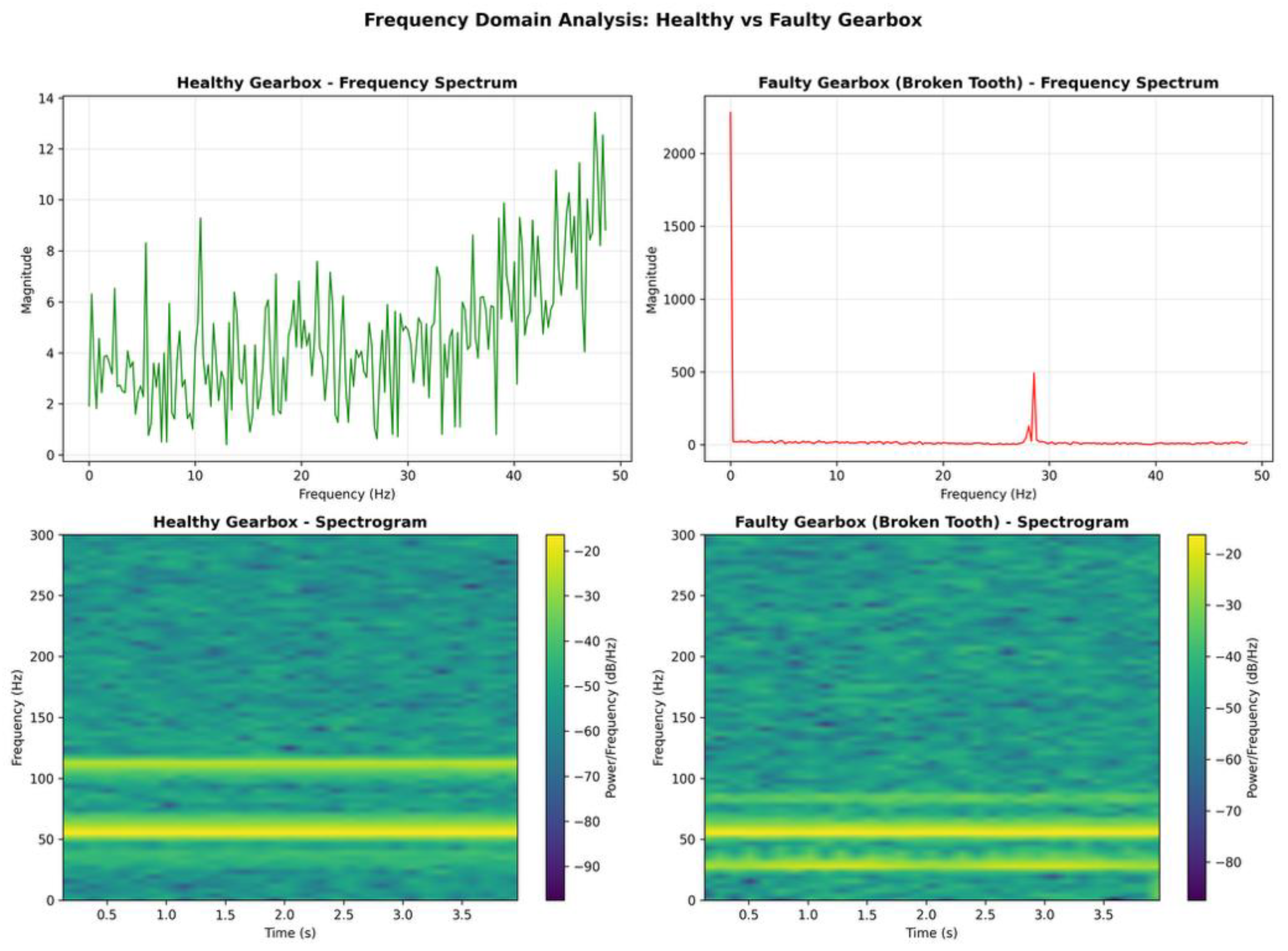
Task: Click the 'Faulty Gearbox (Broken Tooth) - Spectrogram' title
Action: (932, 522)
